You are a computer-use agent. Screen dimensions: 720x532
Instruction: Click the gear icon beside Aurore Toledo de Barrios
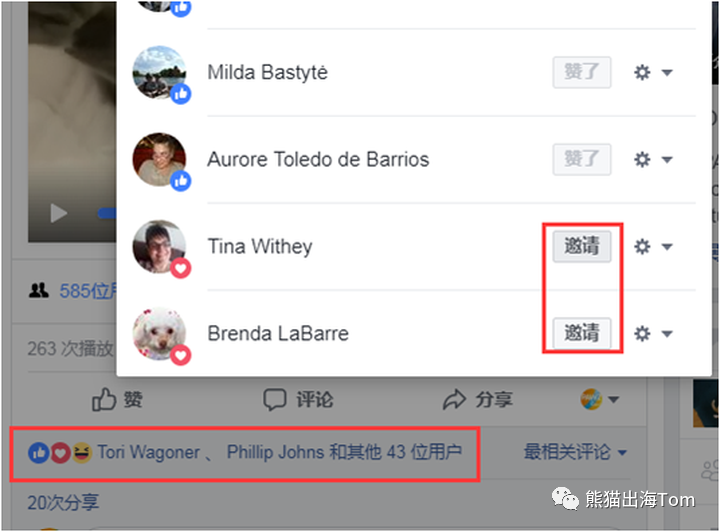(x=642, y=159)
